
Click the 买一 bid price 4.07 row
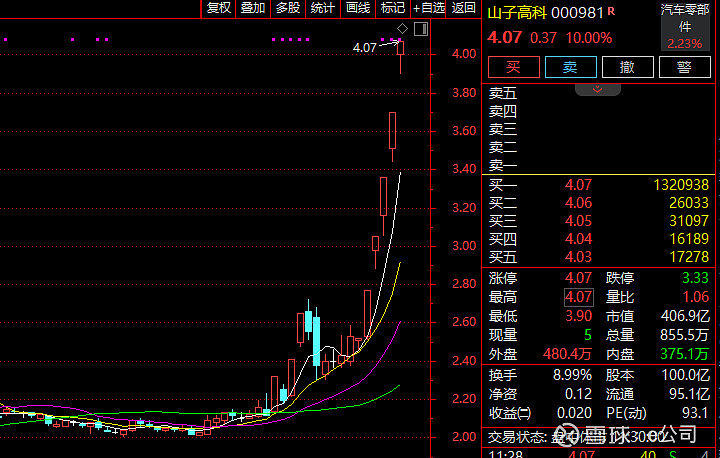point(598,185)
